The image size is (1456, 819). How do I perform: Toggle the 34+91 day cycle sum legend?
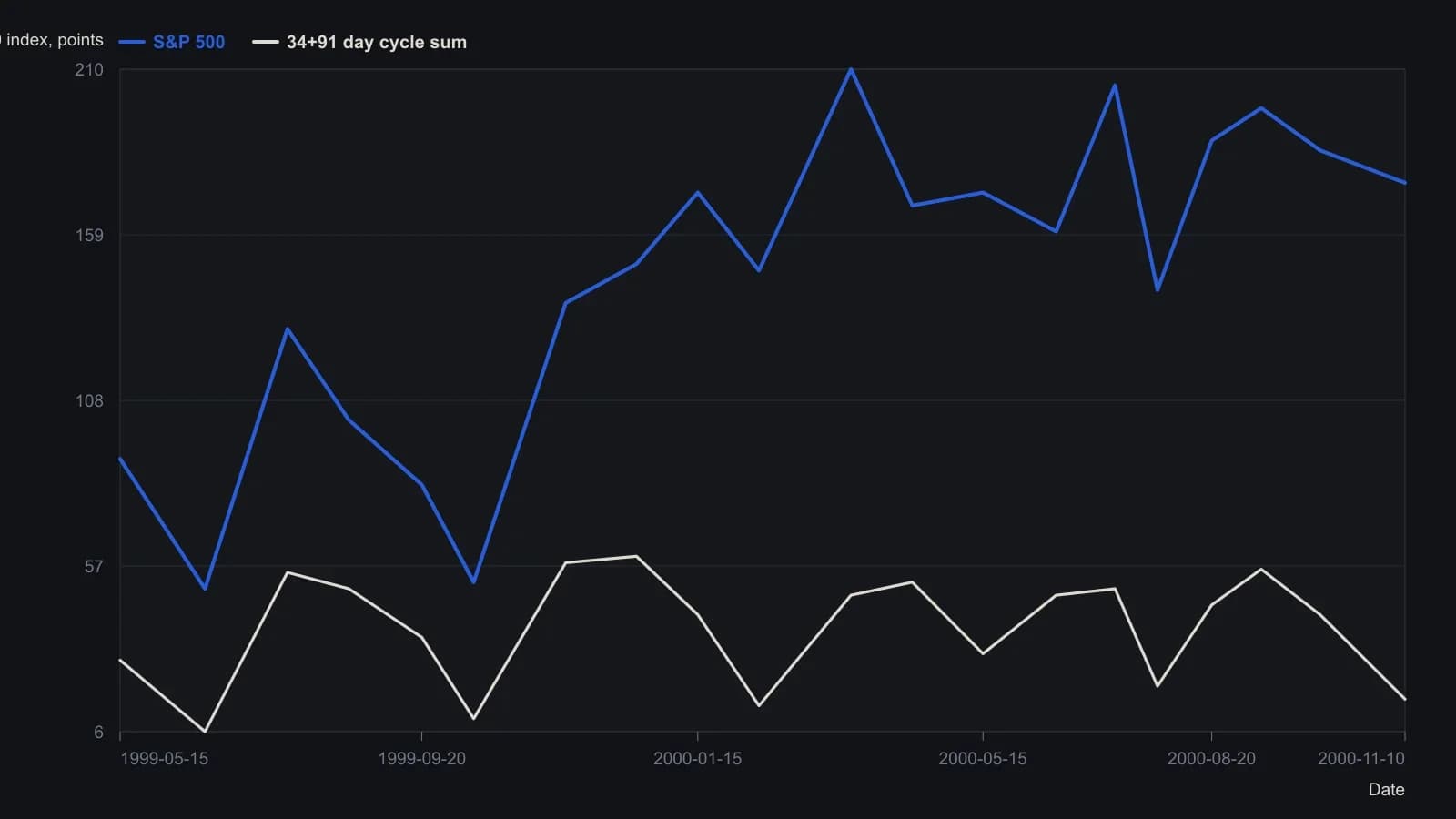(359, 42)
